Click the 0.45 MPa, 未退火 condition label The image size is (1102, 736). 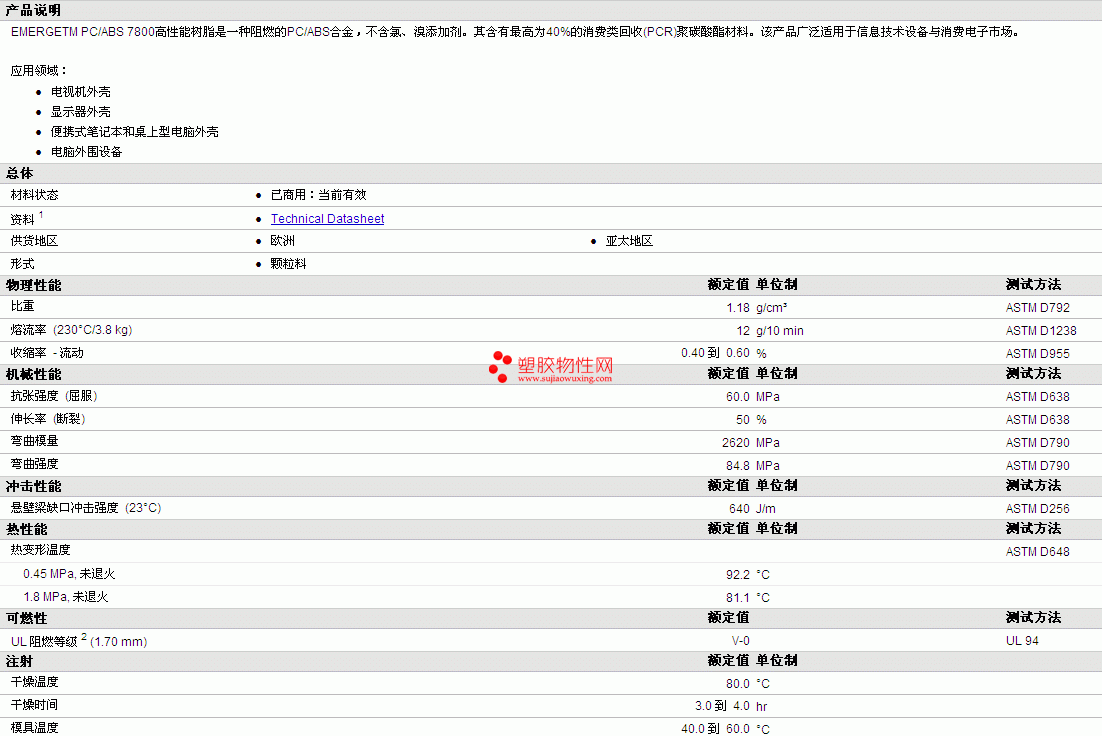pos(69,574)
